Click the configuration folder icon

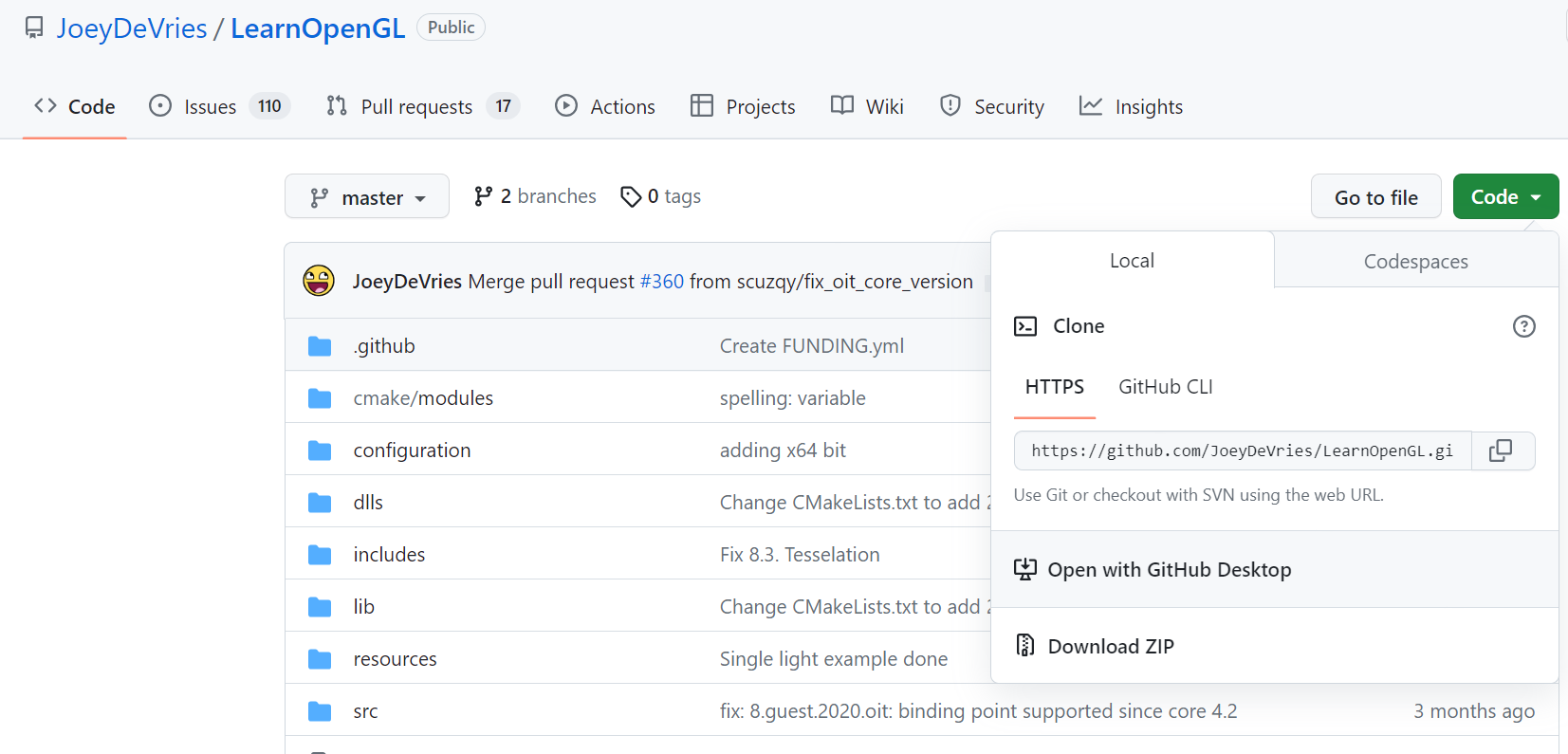point(320,451)
